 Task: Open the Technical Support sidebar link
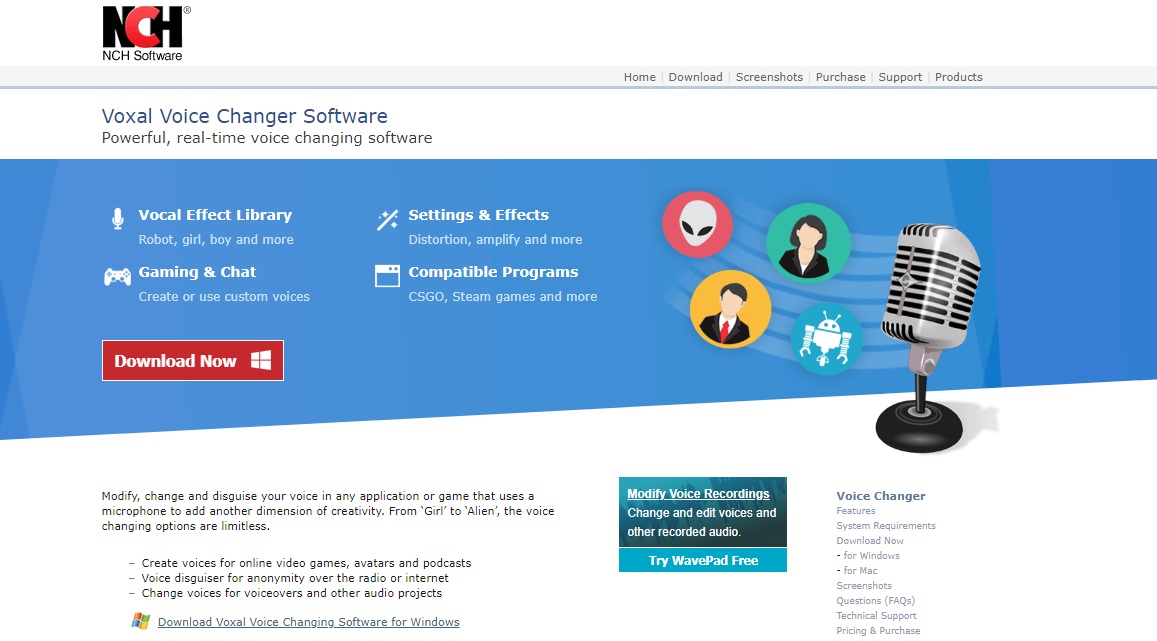tap(877, 615)
